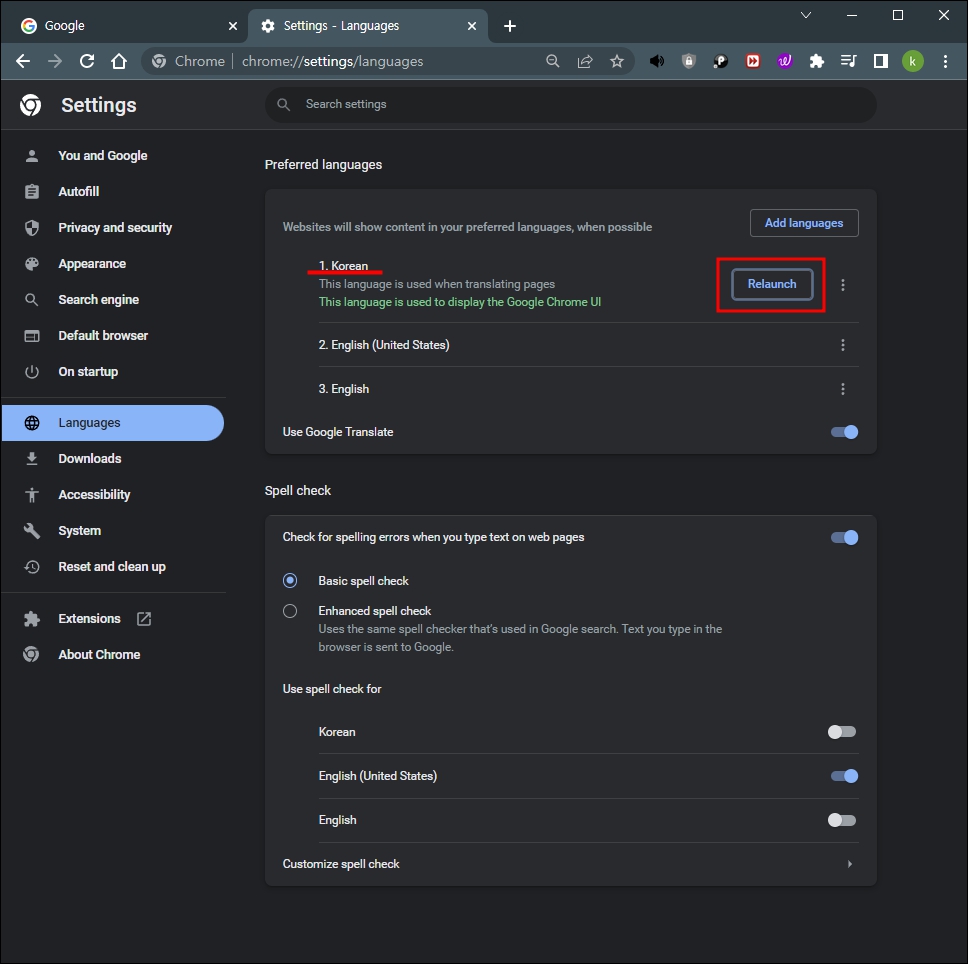This screenshot has height=964, width=968.
Task: Open the tab search dropdown chevron
Action: point(806,15)
